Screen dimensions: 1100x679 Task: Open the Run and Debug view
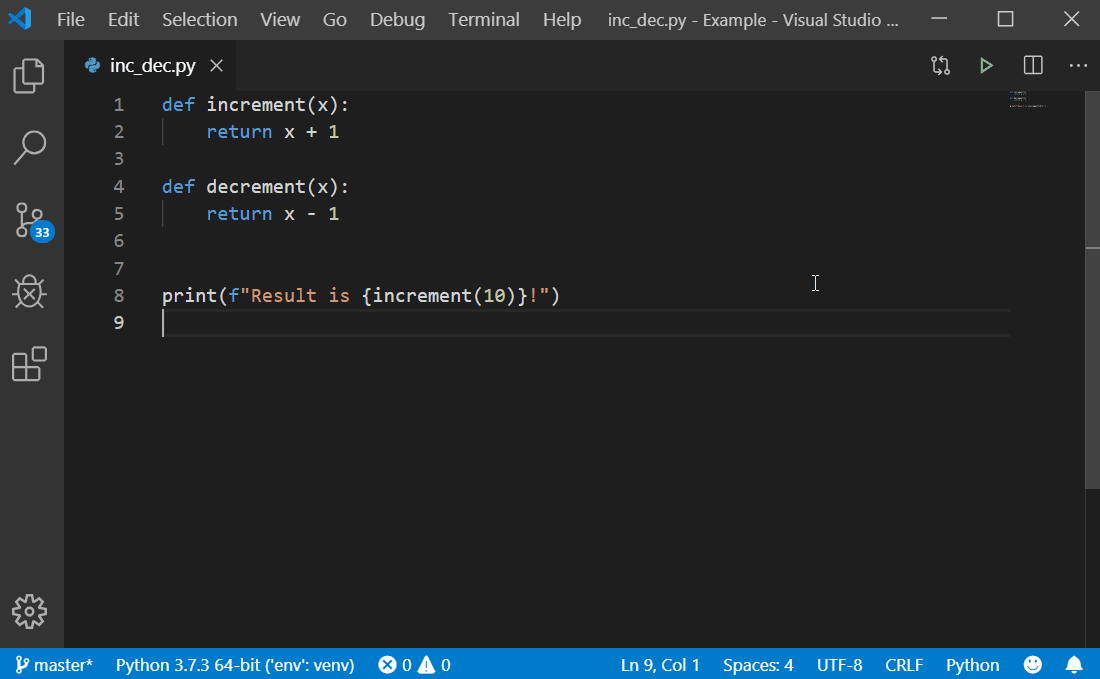click(x=30, y=292)
